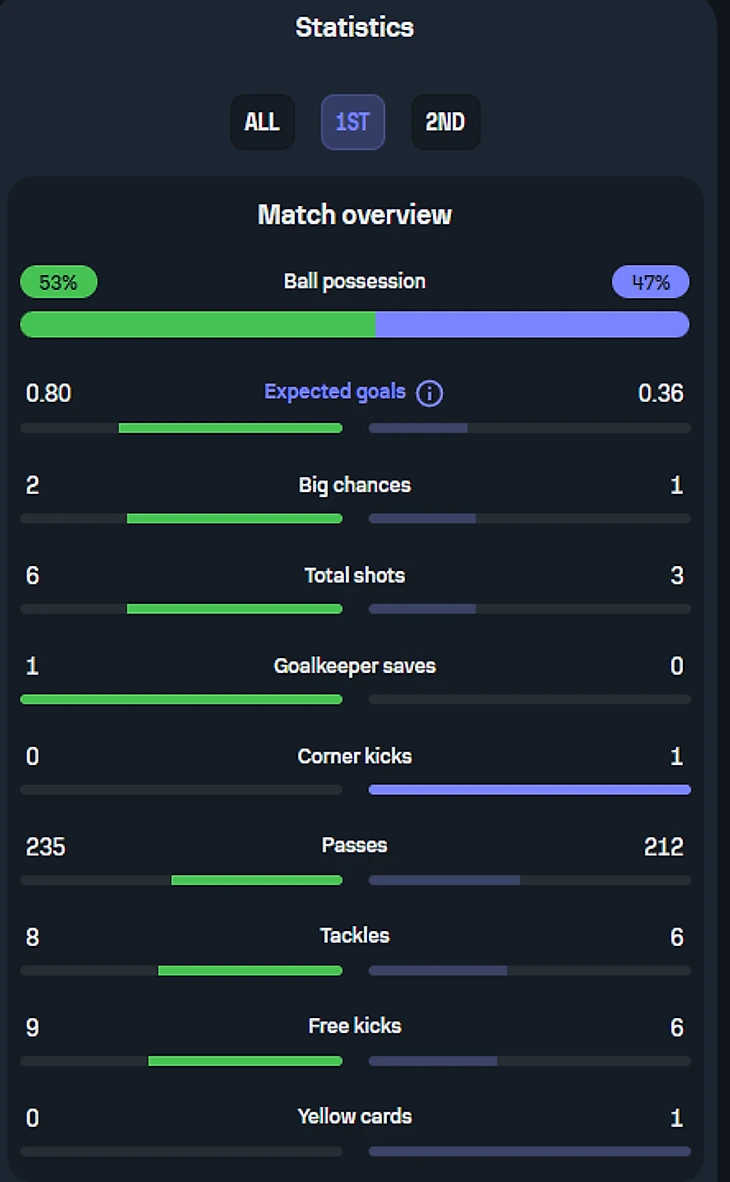730x1182 pixels.
Task: Click the Yellow cards label
Action: 354,1116
